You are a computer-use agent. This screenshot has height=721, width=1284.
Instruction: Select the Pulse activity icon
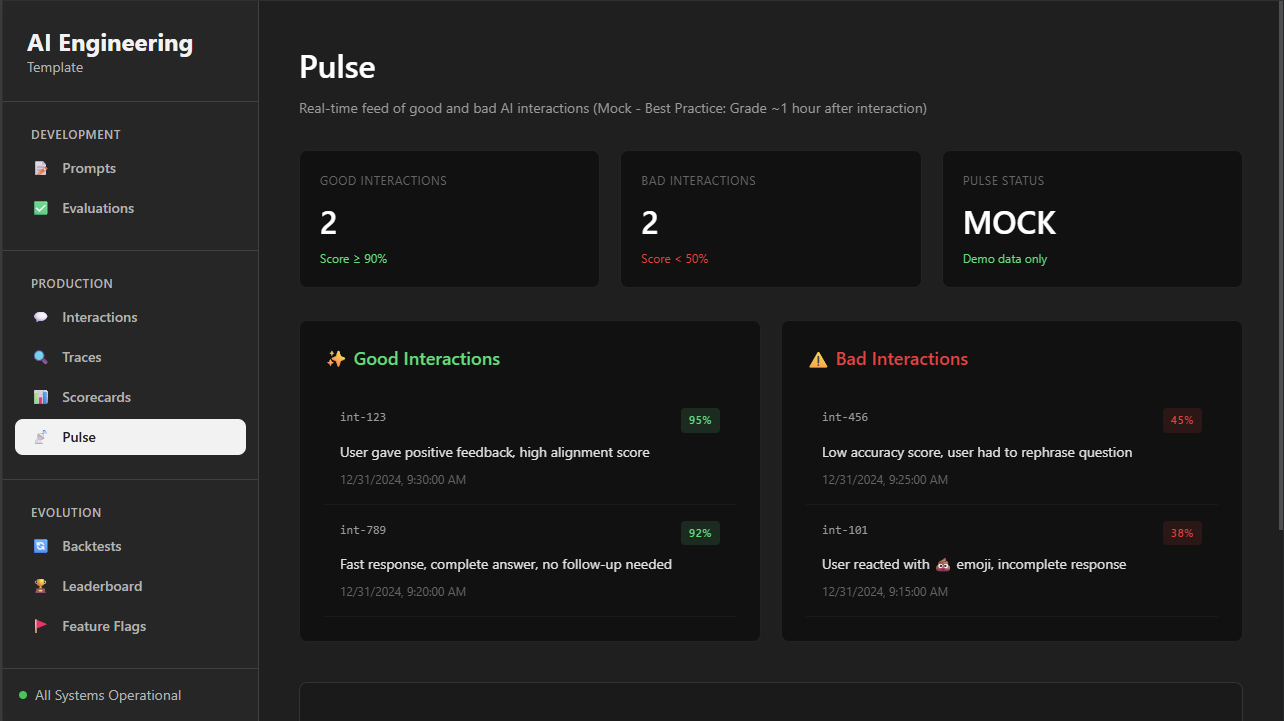(41, 437)
